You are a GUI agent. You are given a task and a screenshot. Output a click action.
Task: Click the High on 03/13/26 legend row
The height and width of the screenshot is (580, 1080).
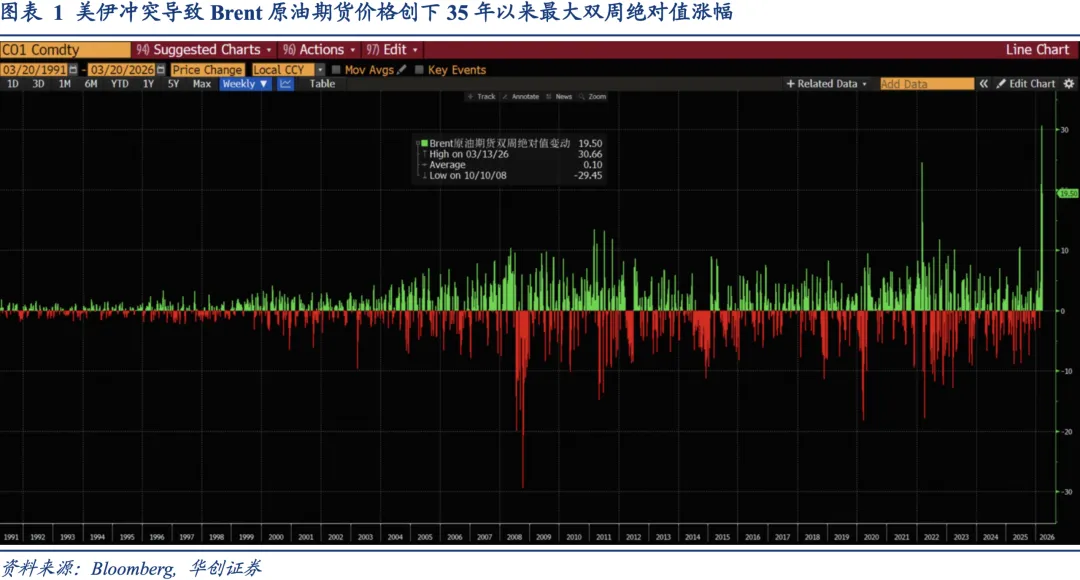click(x=512, y=154)
